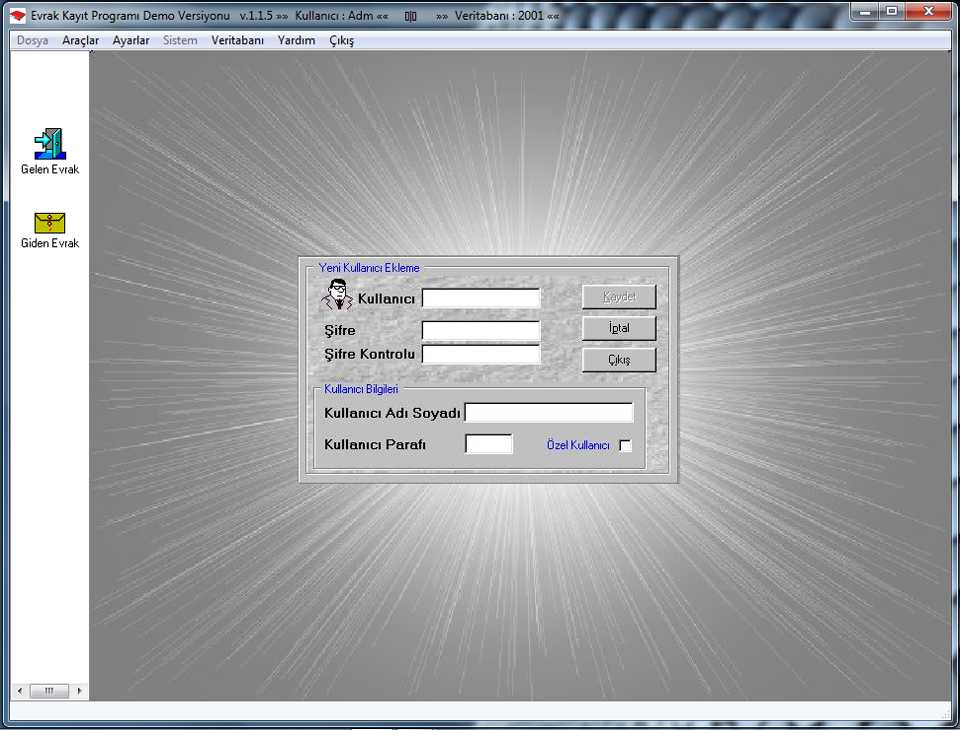960x730 pixels.
Task: Click the Kullanıcı Bilgileri group title
Action: (361, 389)
